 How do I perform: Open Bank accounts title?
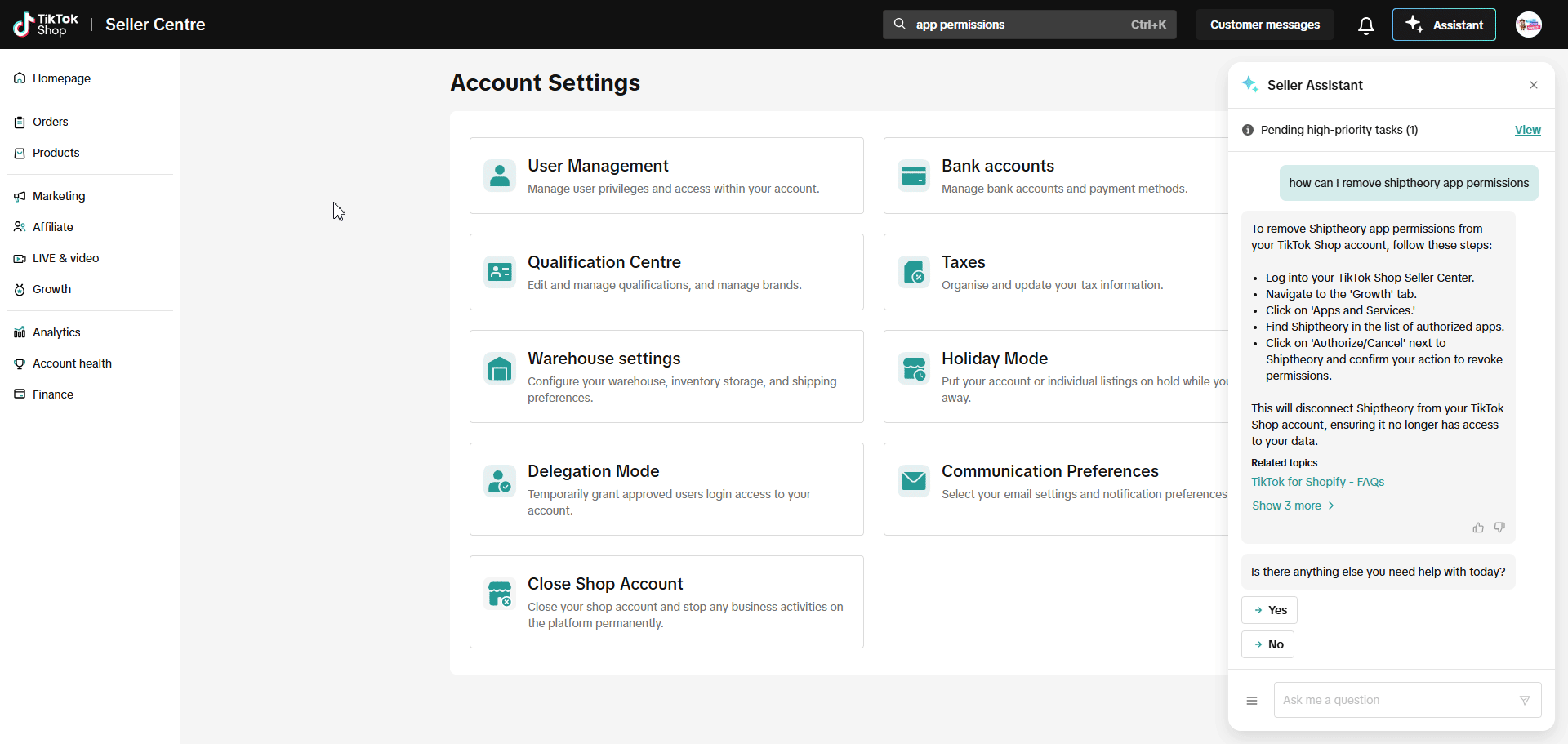[x=998, y=166]
